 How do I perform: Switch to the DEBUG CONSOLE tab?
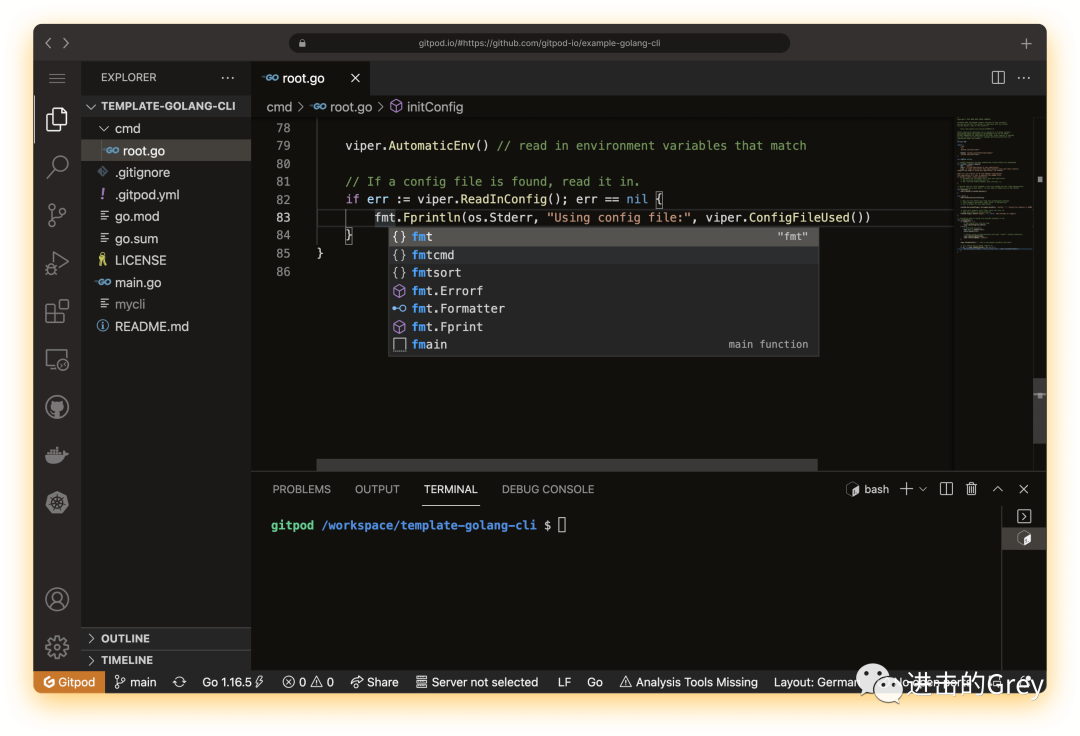click(x=548, y=489)
